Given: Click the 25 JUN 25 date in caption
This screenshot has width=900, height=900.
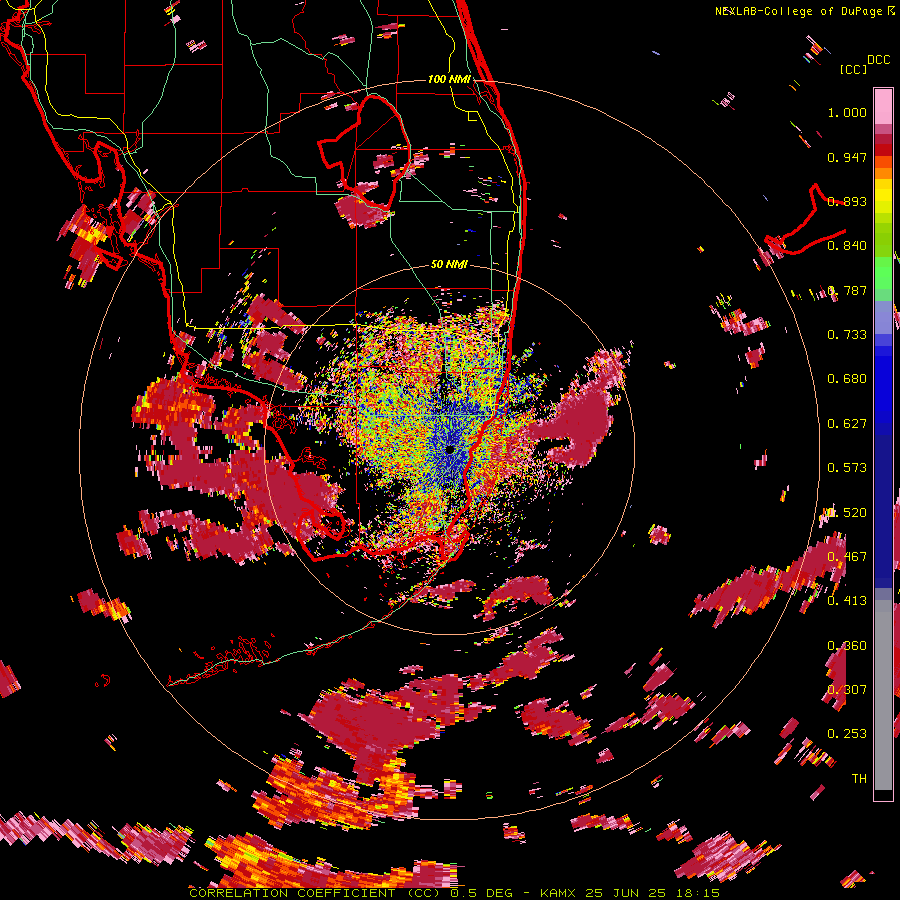Looking at the screenshot, I should 626,893.
